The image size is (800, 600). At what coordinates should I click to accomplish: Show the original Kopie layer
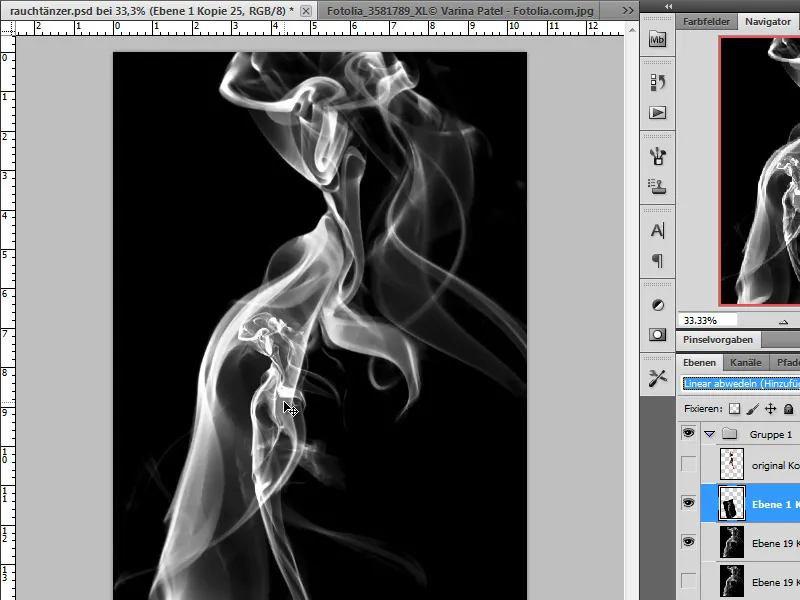click(688, 464)
